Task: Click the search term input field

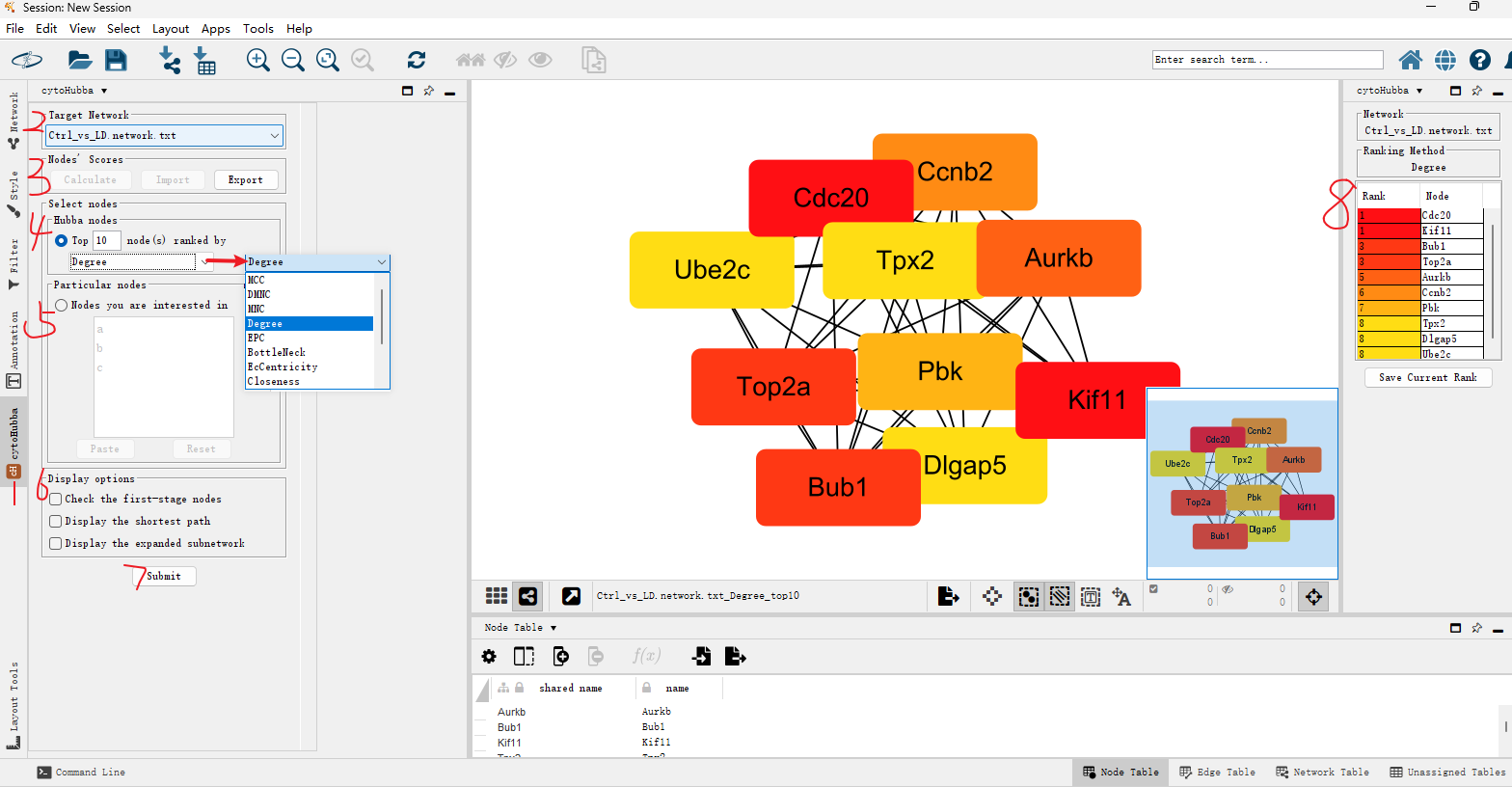Action: 1267,60
